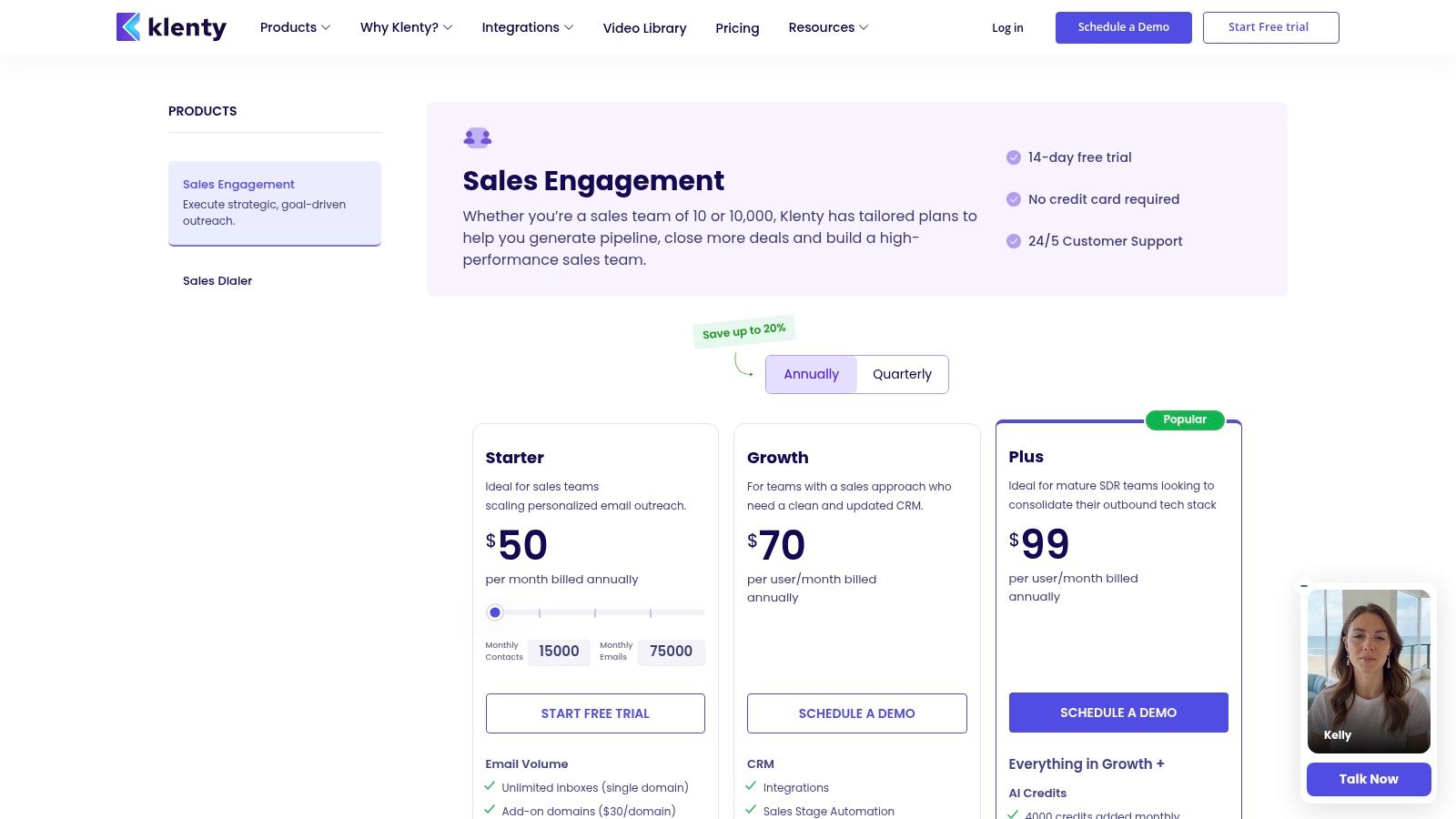Click Kelly's video thumbnail

[x=1369, y=671]
